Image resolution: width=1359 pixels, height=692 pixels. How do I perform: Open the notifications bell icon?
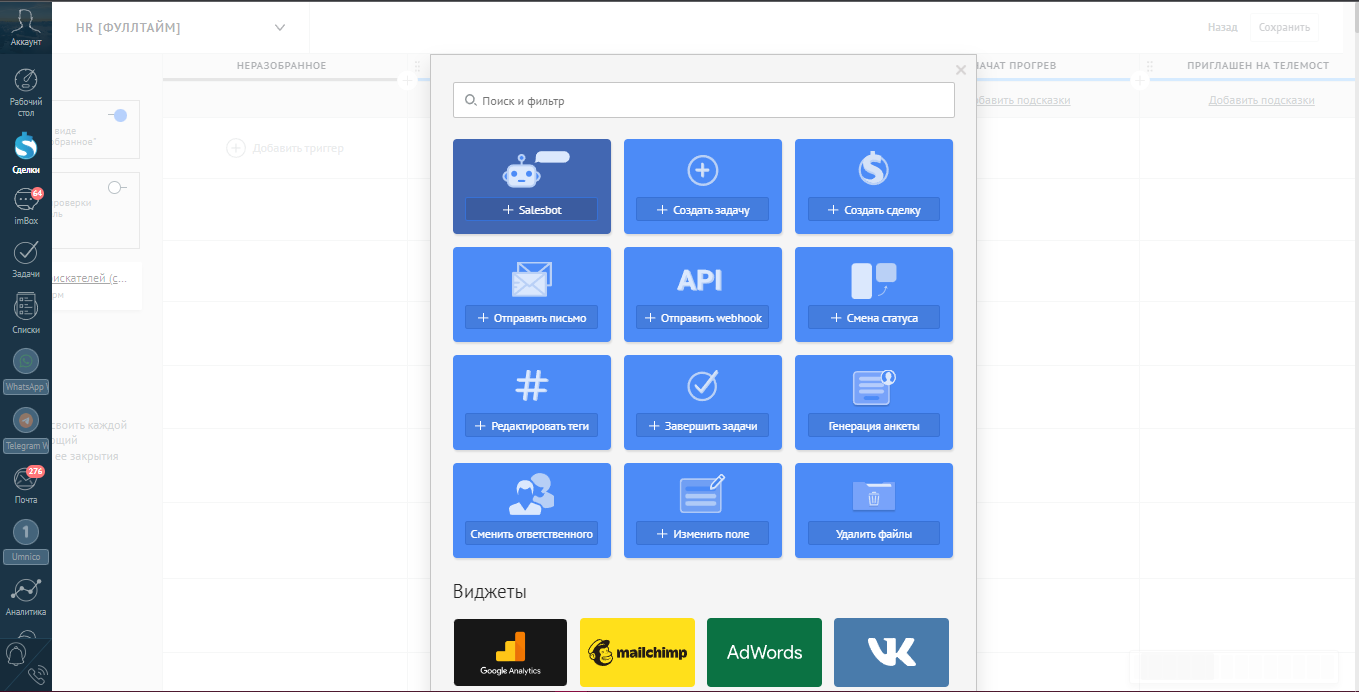click(x=16, y=653)
